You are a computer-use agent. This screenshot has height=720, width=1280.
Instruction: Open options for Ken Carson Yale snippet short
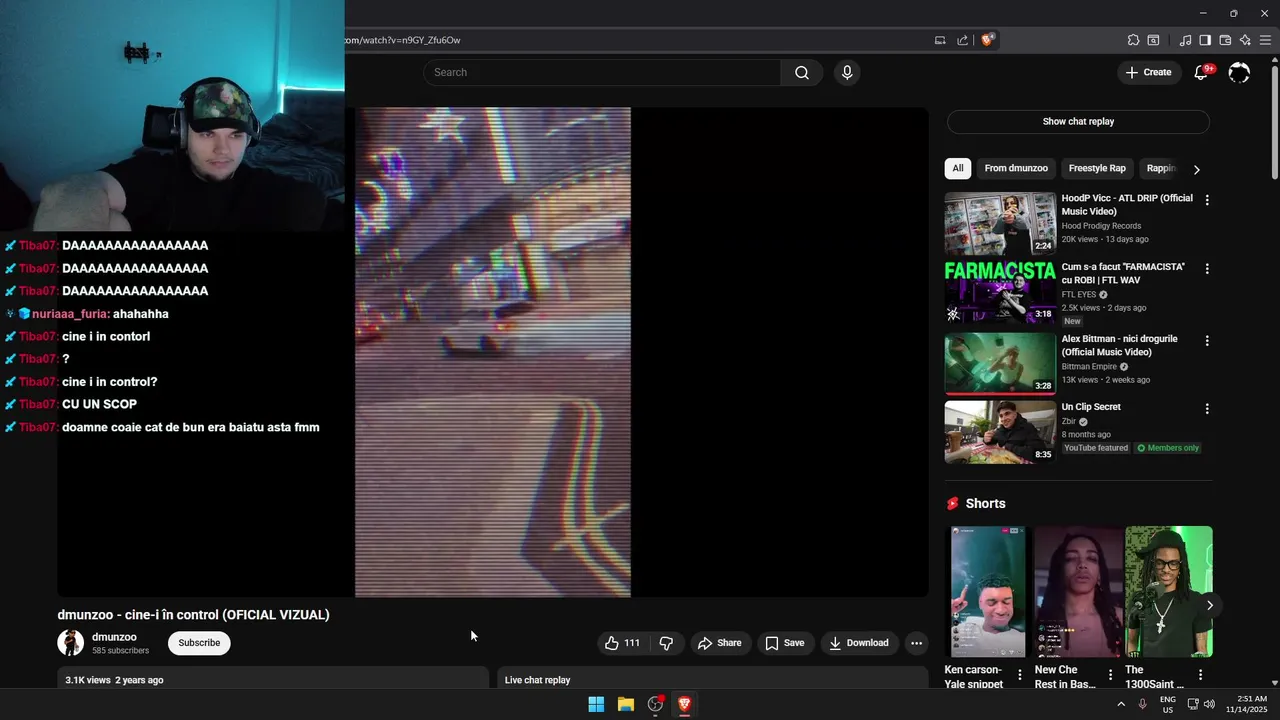point(1019,675)
